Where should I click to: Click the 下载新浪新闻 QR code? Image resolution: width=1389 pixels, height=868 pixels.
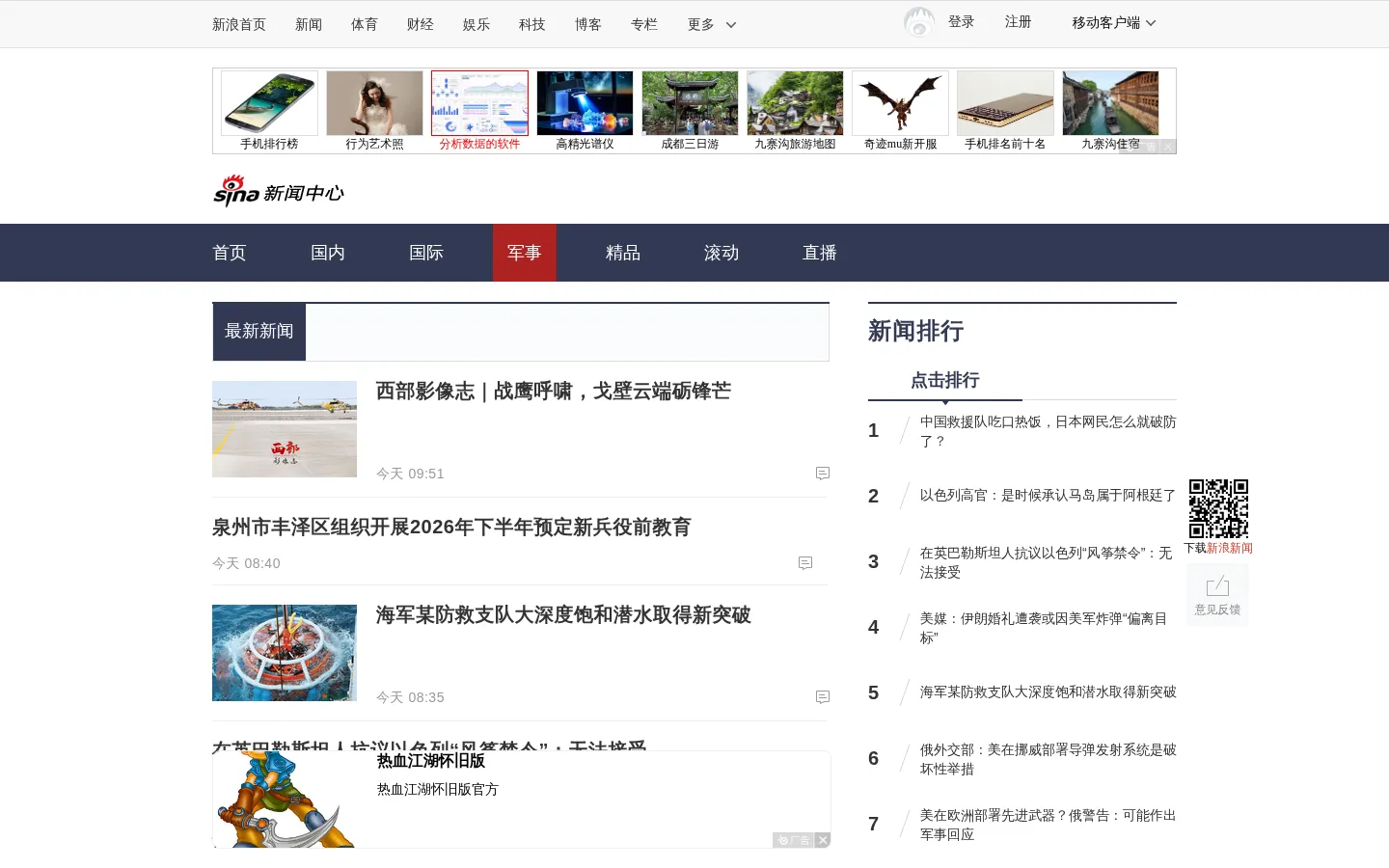(x=1218, y=508)
